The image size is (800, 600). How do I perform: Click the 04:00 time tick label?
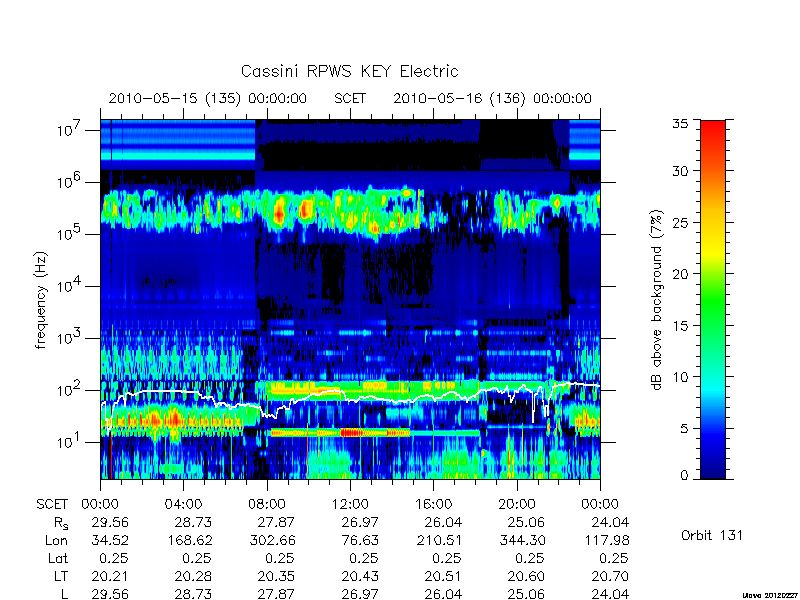[x=183, y=504]
